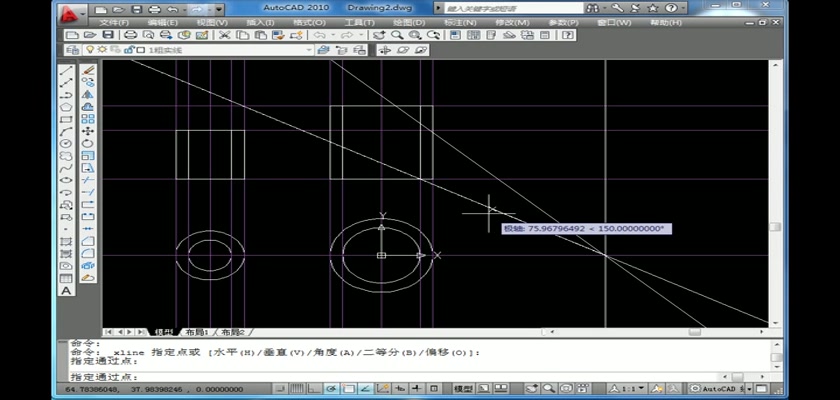
Task: Click the Erase tool in modify toolbar
Action: (x=88, y=70)
